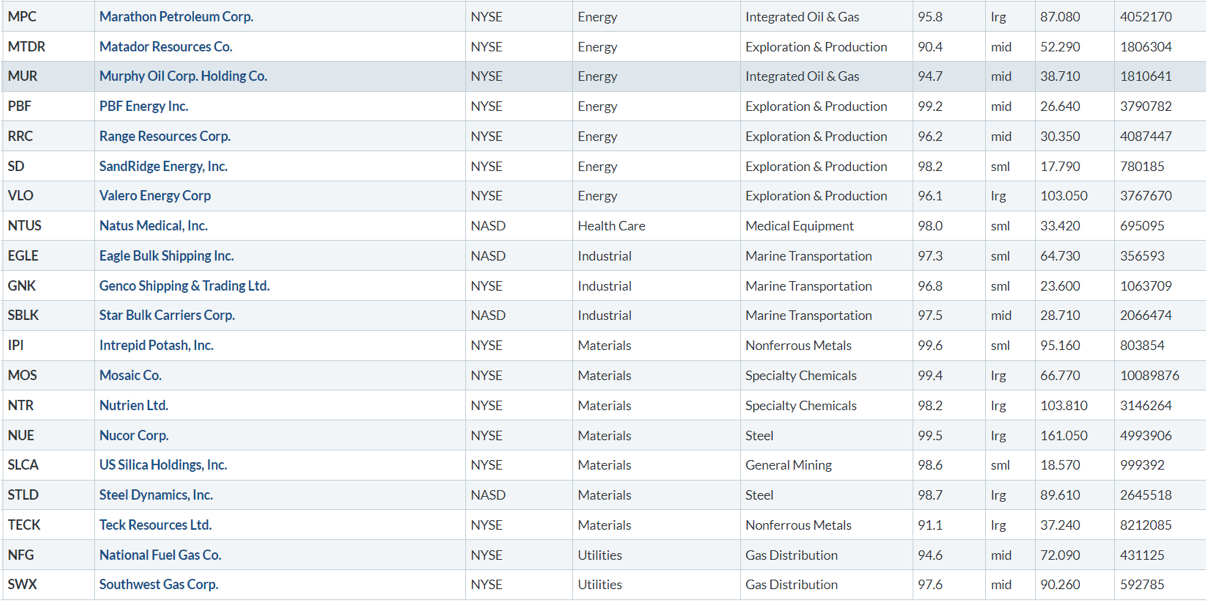Select the ticker symbol "NUE"
This screenshot has height=606, width=1210.
tap(20, 435)
